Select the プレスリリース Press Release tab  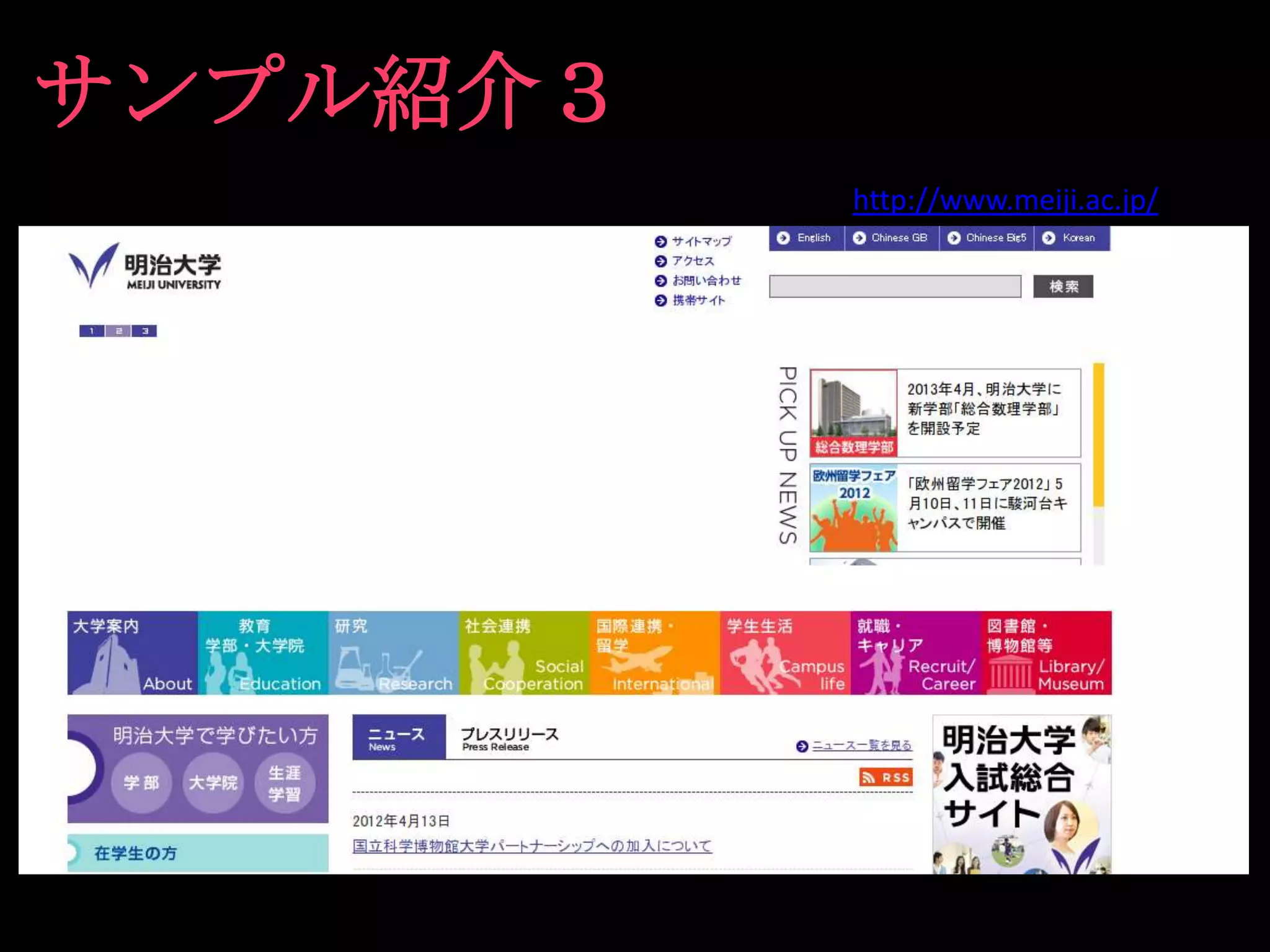pos(510,738)
